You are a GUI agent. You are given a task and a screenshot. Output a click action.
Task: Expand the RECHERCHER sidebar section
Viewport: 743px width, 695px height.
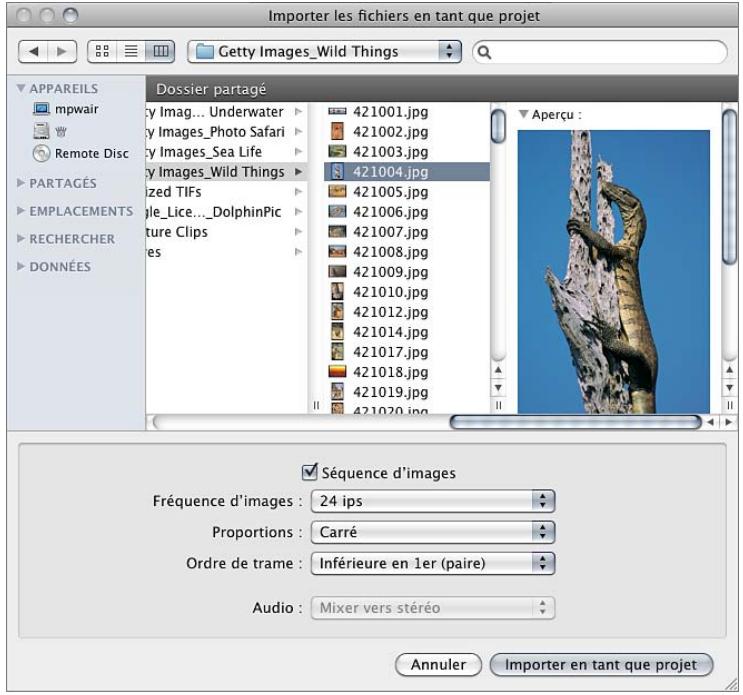20,238
